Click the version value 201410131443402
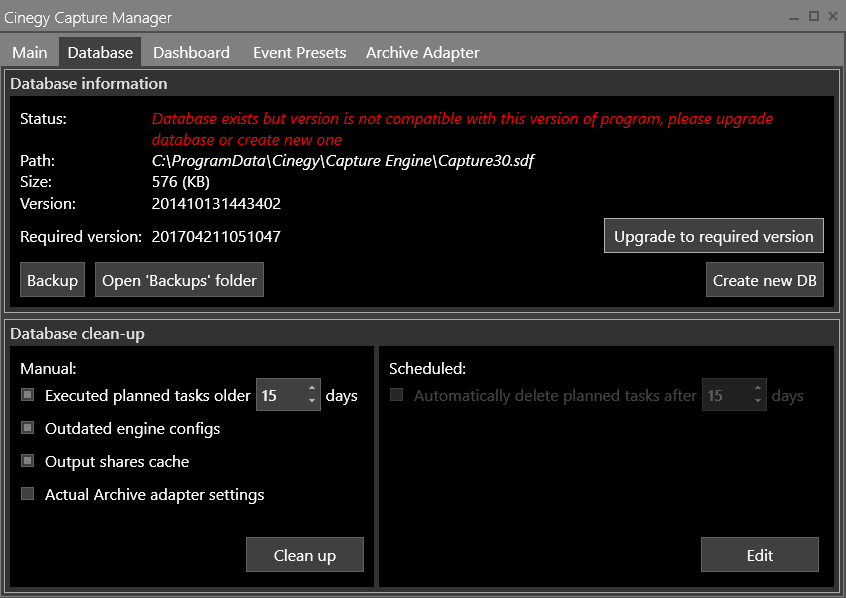This screenshot has height=598, width=846. [216, 203]
